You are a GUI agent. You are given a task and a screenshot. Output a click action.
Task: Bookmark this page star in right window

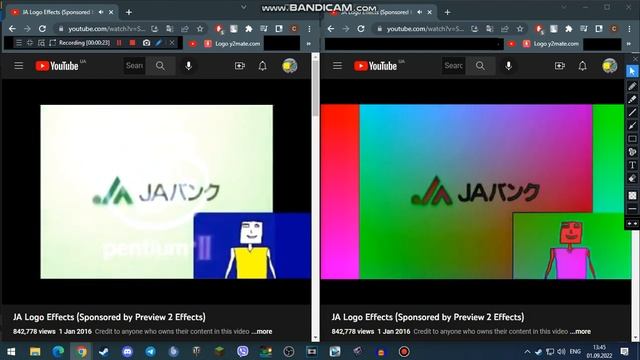(x=520, y=29)
